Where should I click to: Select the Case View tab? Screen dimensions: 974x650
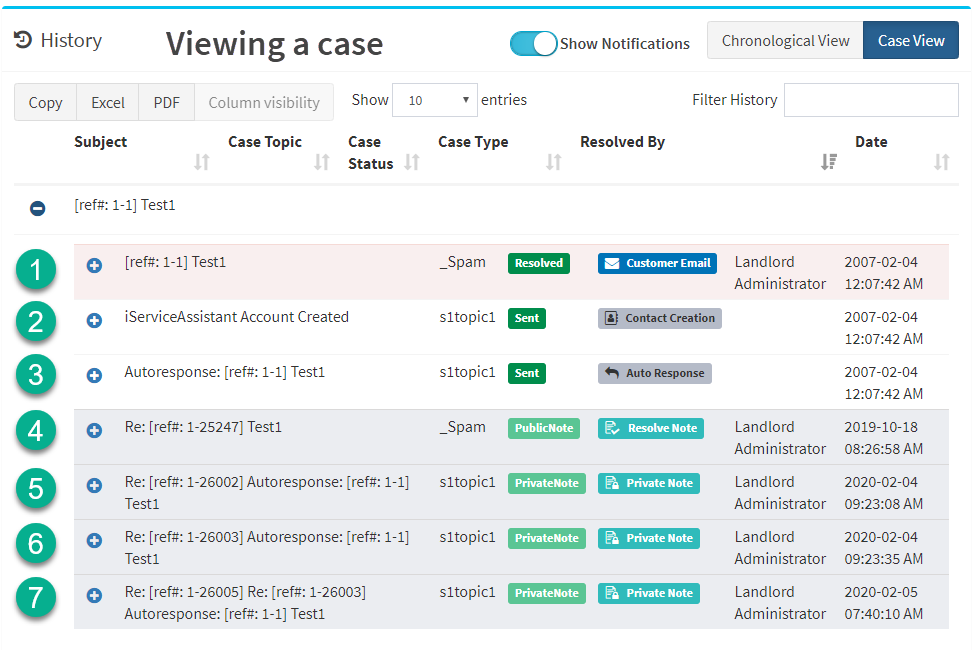[911, 41]
